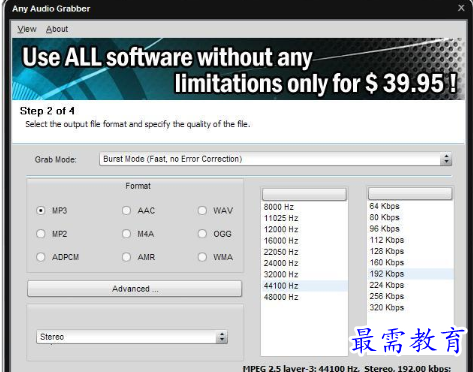This screenshot has height=372, width=473.
Task: Choose 48000 Hz sample rate
Action: [x=304, y=297]
